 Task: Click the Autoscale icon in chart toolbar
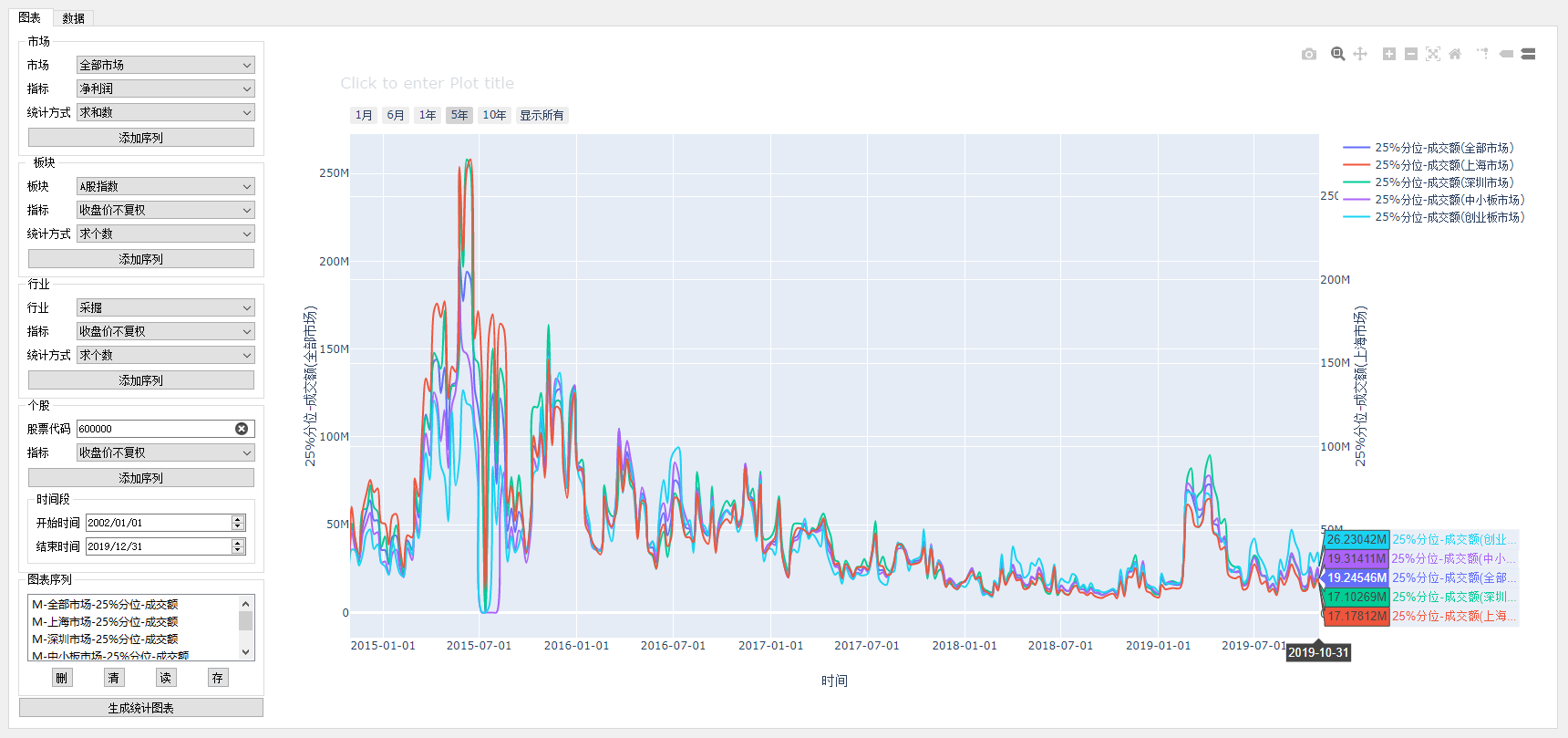(x=1433, y=55)
